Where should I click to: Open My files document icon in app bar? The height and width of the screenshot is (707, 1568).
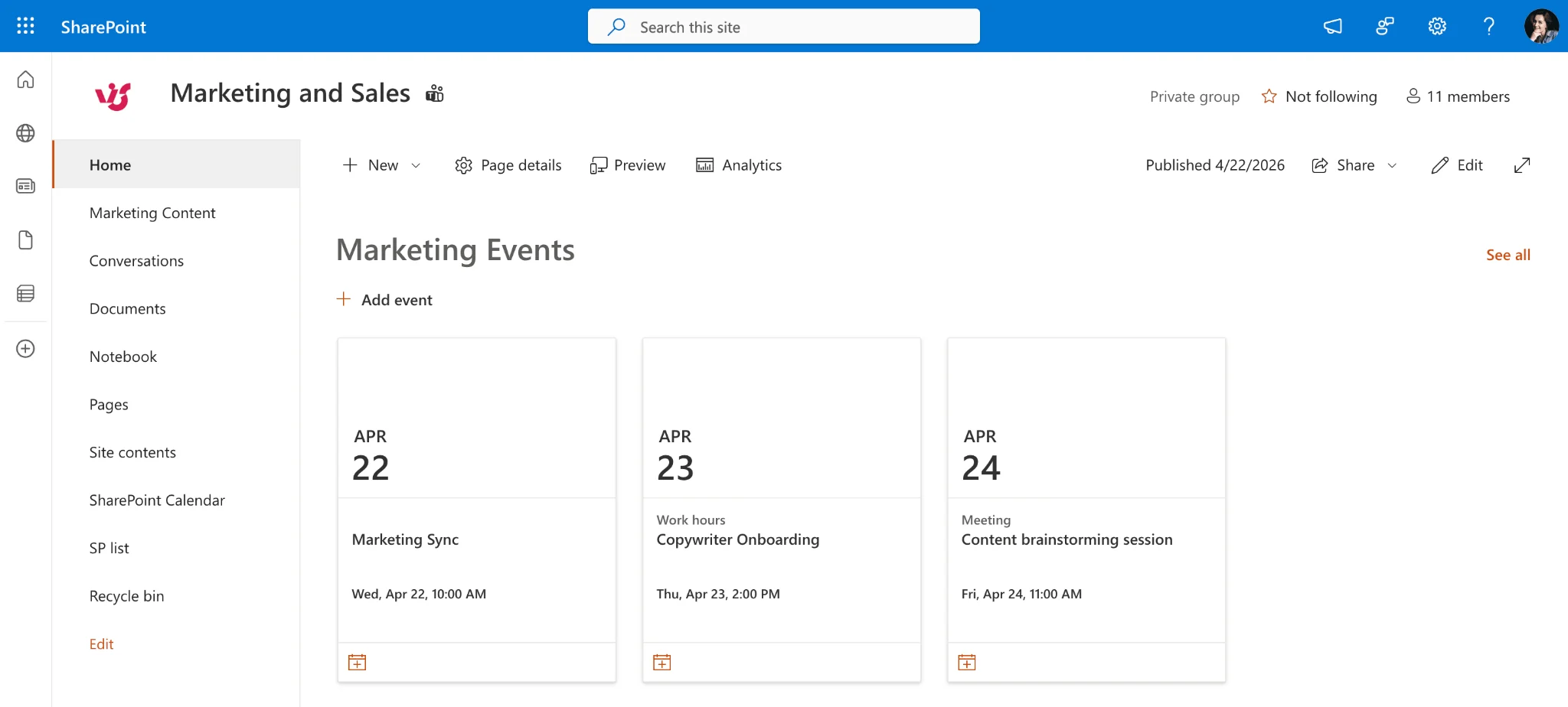point(25,240)
